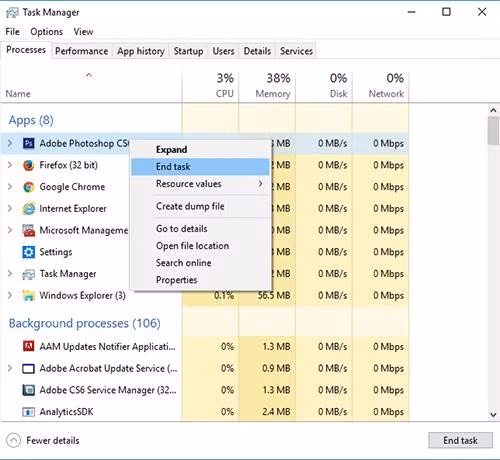The width and height of the screenshot is (500, 460).
Task: Click the Windows Explorer (3) folder icon
Action: click(28, 295)
